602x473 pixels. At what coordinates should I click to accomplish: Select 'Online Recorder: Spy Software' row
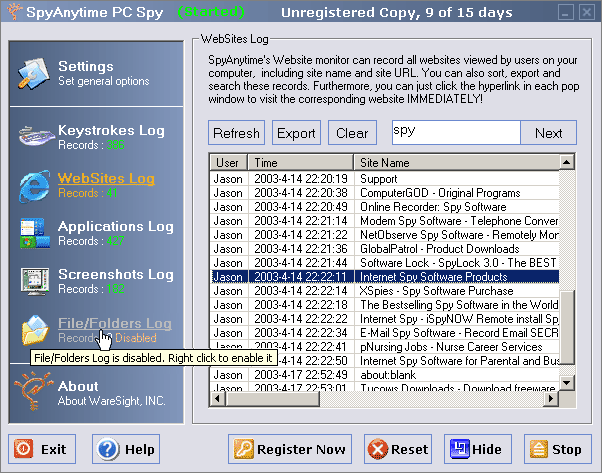pyautogui.click(x=384, y=207)
